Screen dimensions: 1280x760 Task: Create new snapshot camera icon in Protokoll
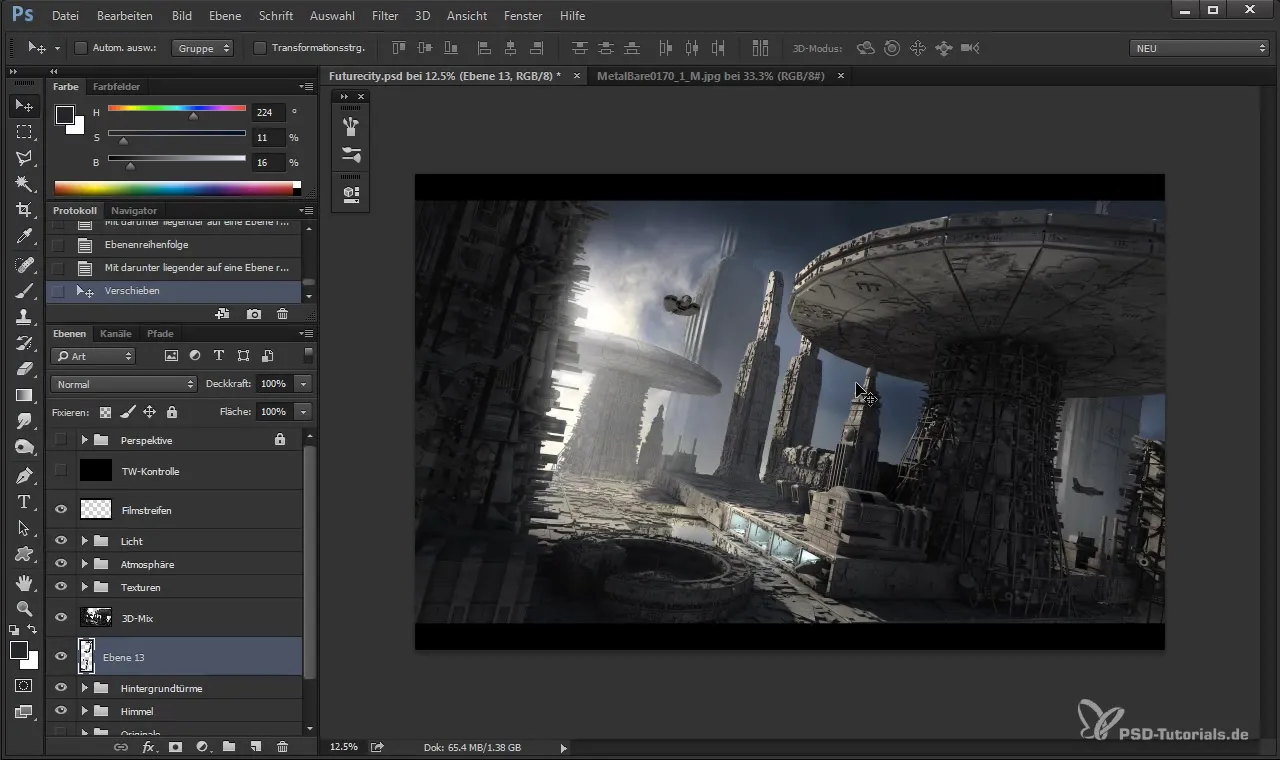[254, 314]
